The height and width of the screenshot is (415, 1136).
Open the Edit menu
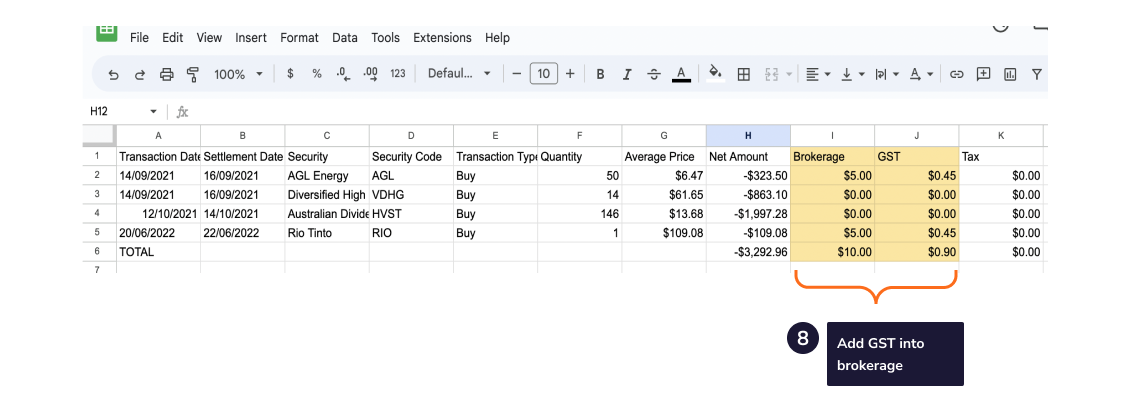coord(172,38)
